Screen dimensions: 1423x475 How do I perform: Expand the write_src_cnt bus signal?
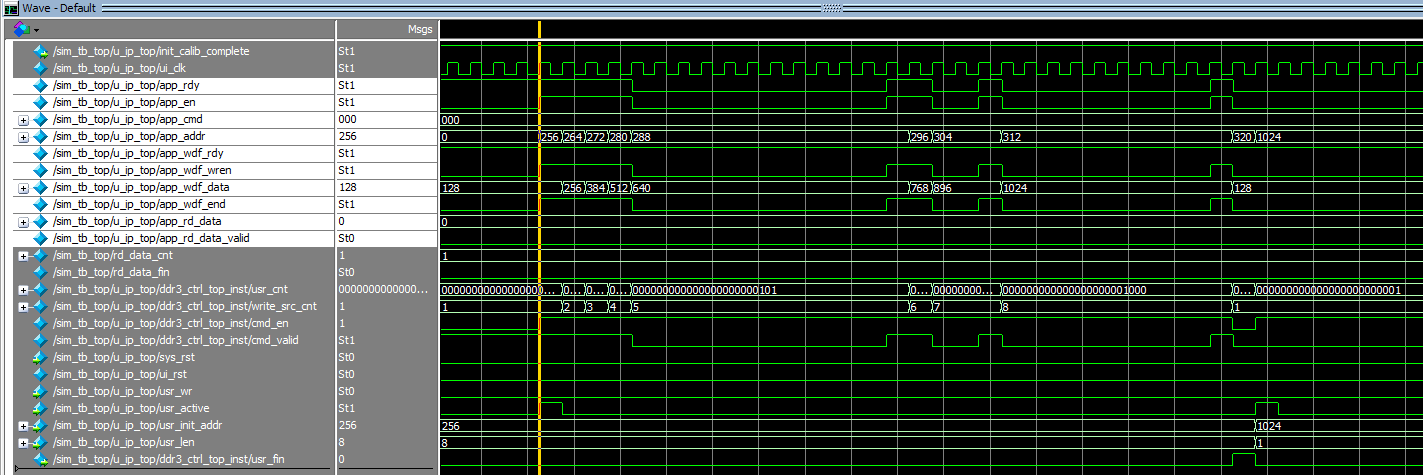(24, 307)
